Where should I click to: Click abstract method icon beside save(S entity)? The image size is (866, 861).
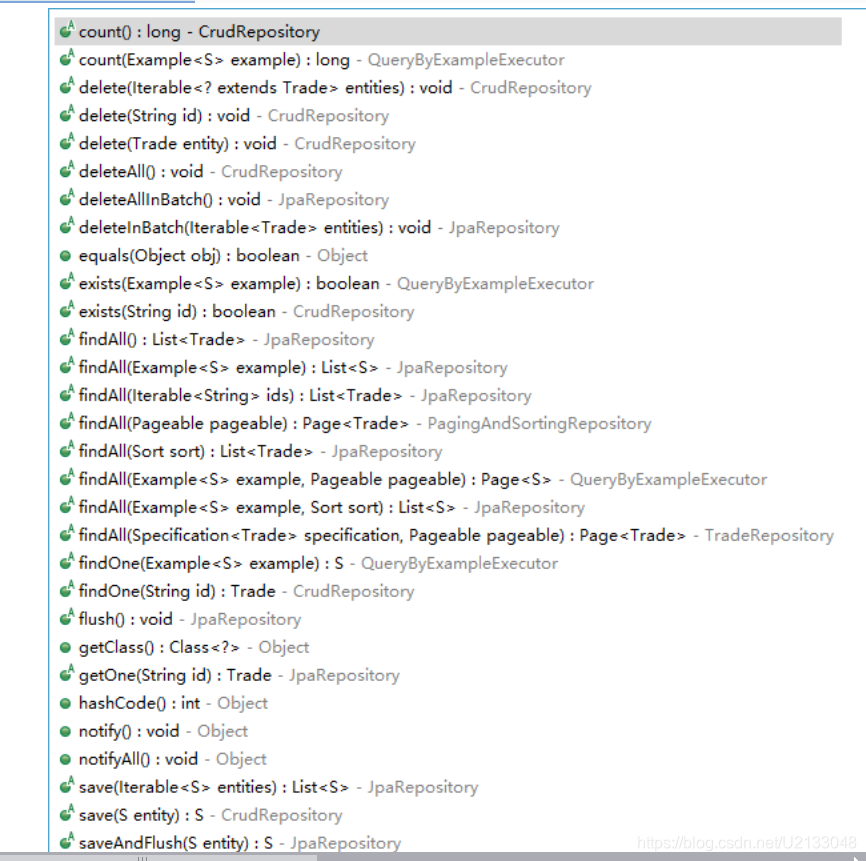pos(66,813)
